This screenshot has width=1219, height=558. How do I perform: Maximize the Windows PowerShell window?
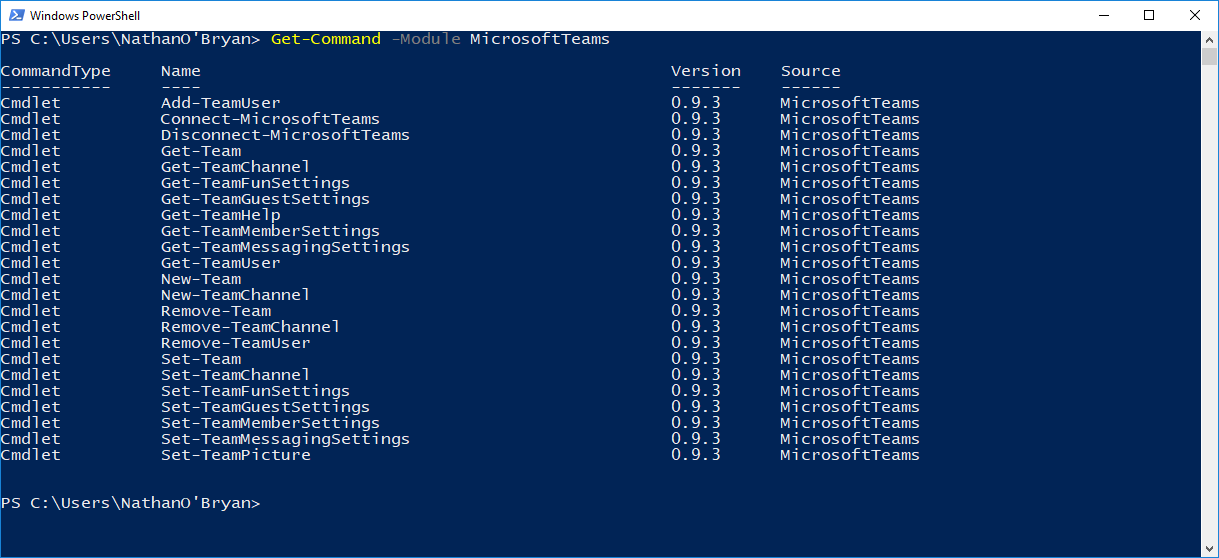[1149, 15]
